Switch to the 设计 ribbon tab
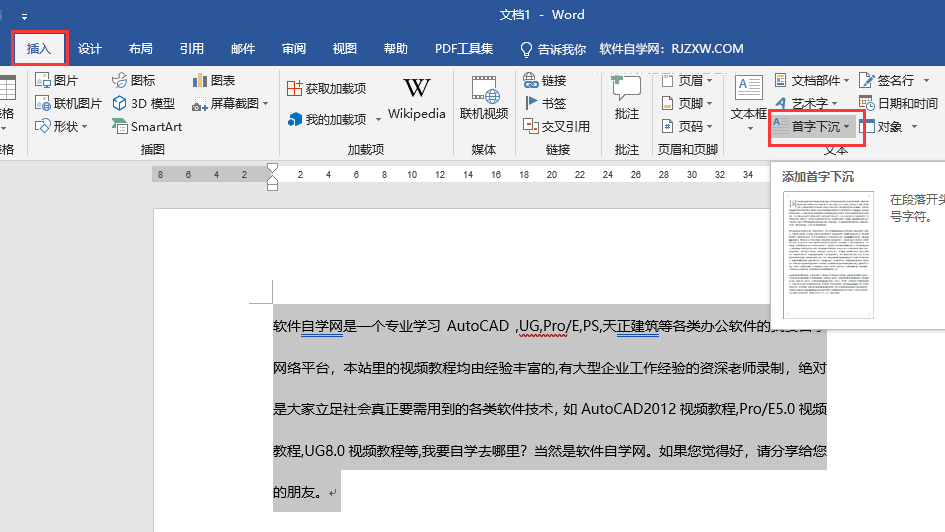Viewport: 945px width, 532px height. [90, 49]
